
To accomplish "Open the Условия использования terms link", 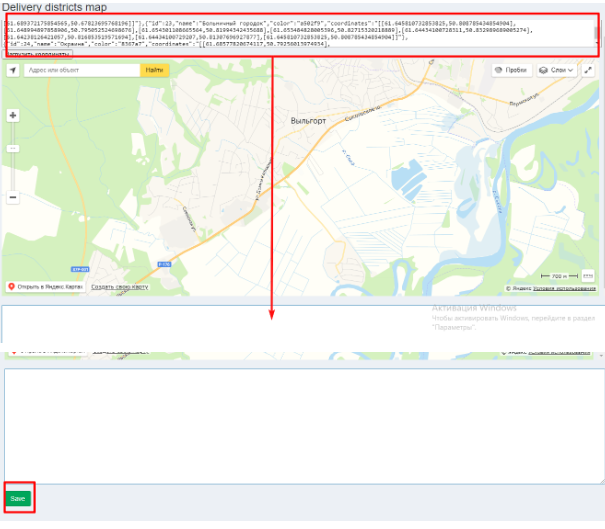I will click(564, 288).
